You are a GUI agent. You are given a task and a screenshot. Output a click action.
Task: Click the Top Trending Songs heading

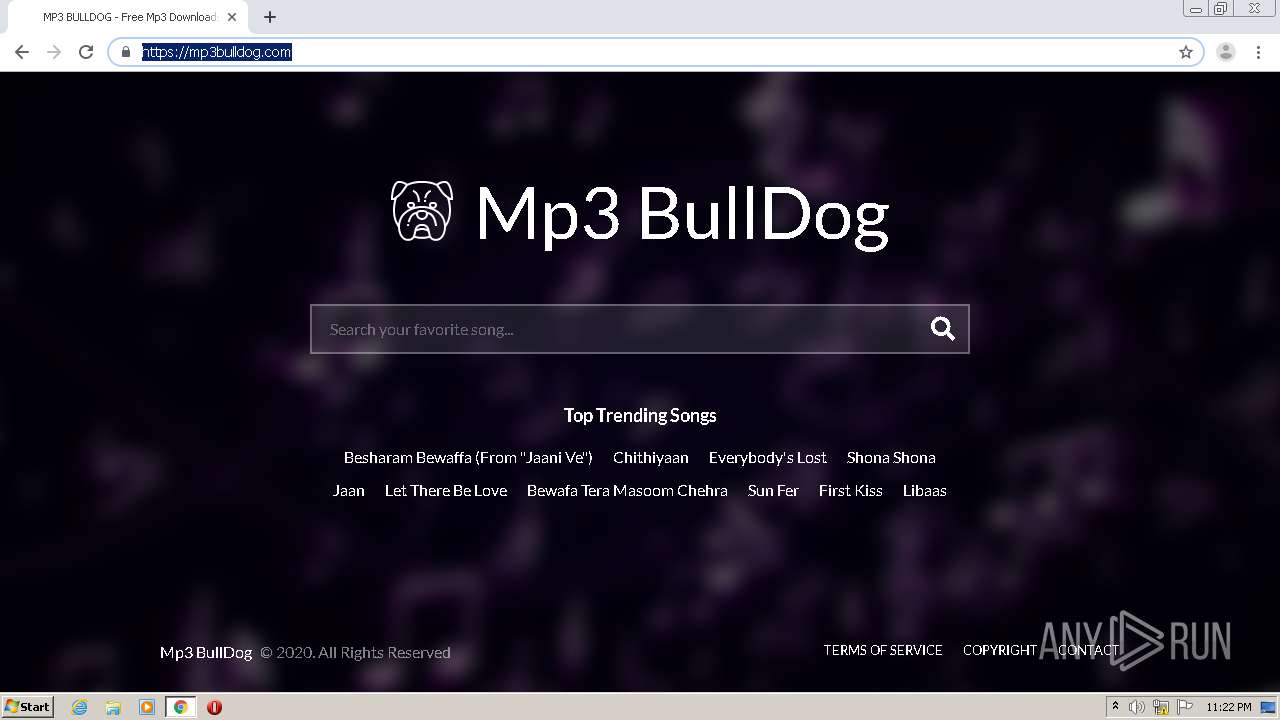click(640, 415)
